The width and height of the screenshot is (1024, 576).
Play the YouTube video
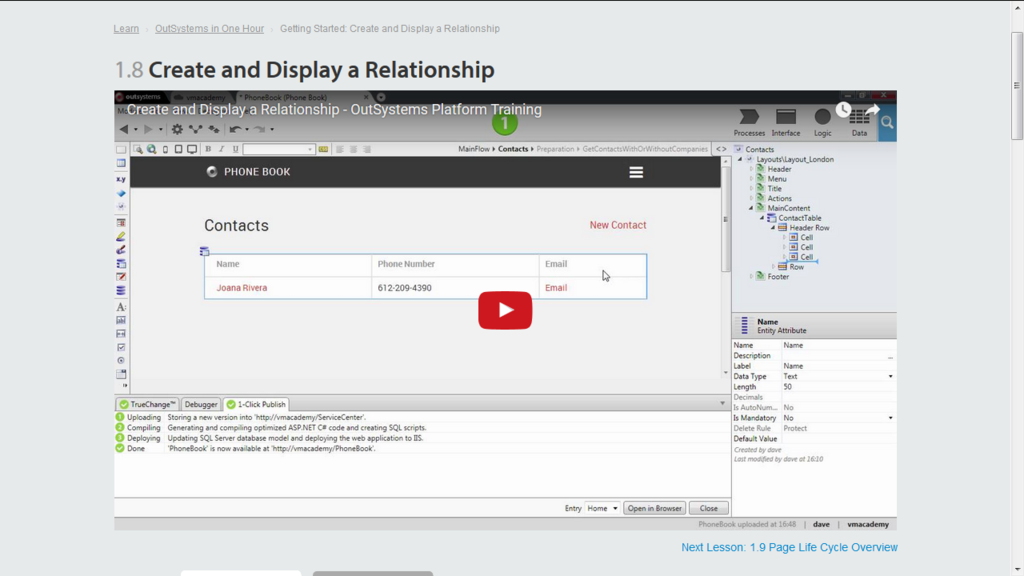[505, 310]
